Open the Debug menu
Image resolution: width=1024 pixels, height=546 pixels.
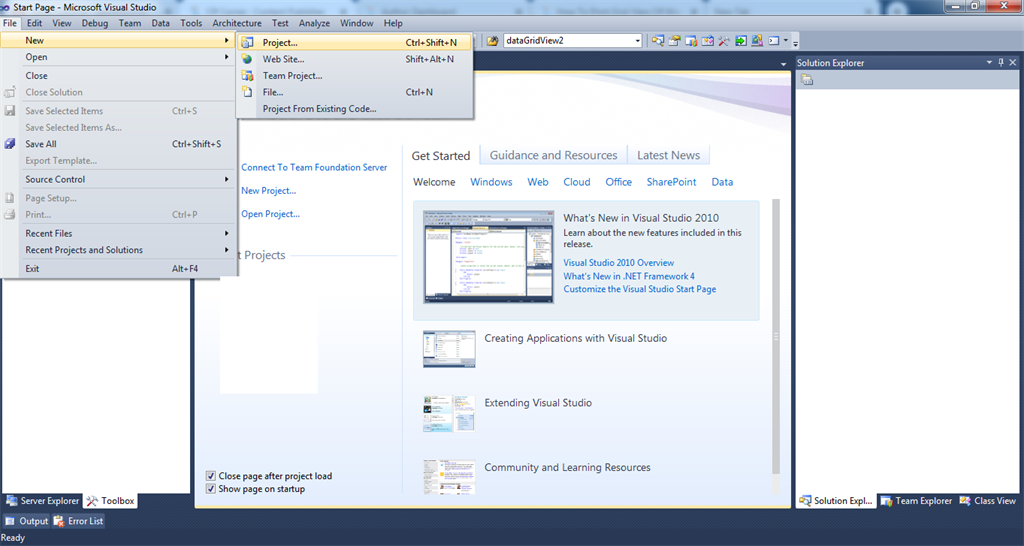point(95,23)
